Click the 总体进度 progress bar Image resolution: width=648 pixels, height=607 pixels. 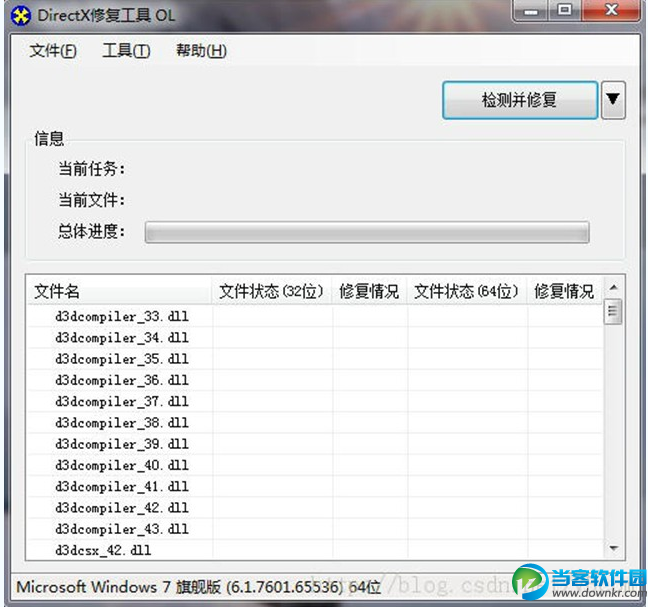click(x=367, y=232)
